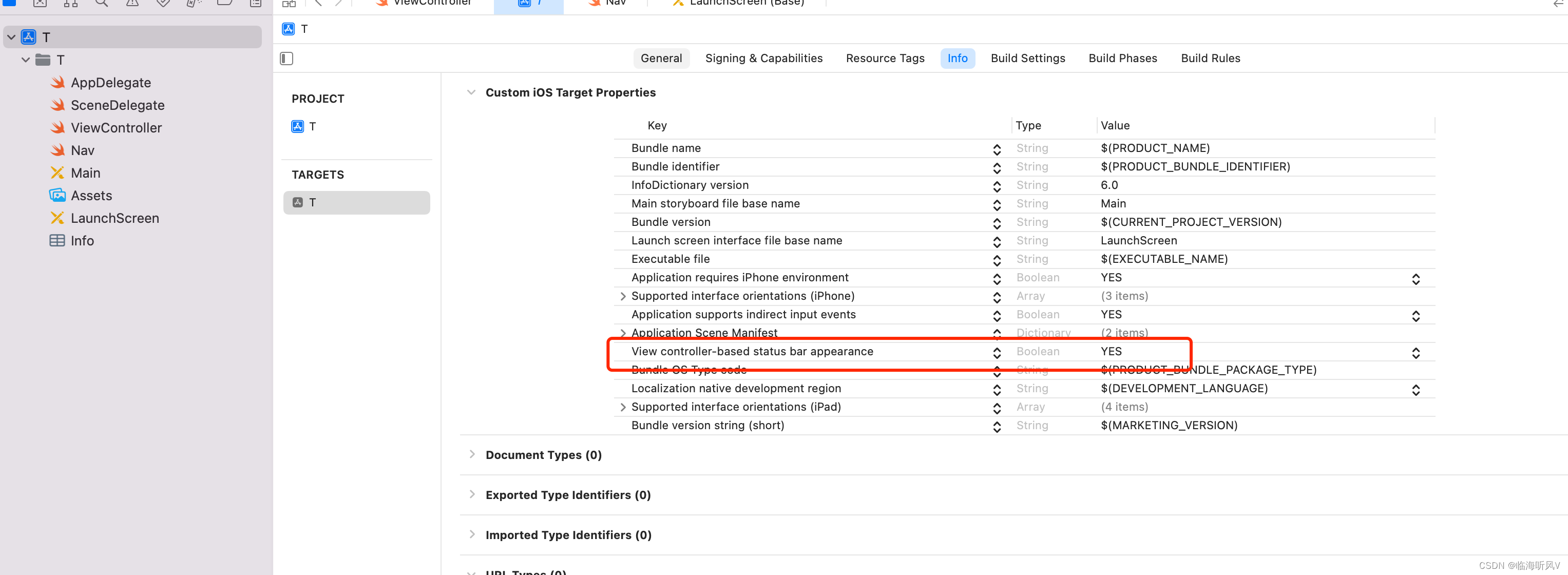Expand Document Types section
Viewport: 1568px width, 575px height.
[472, 454]
